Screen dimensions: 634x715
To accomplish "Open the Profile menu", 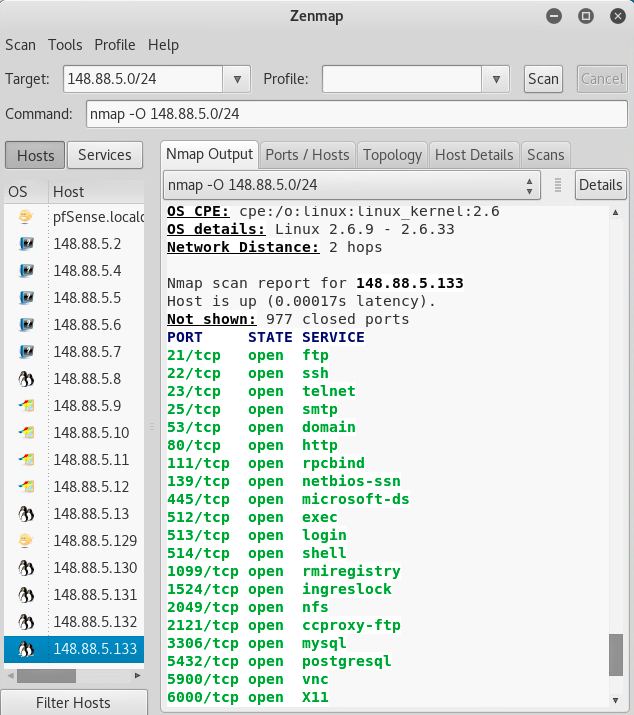I will pyautogui.click(x=115, y=45).
